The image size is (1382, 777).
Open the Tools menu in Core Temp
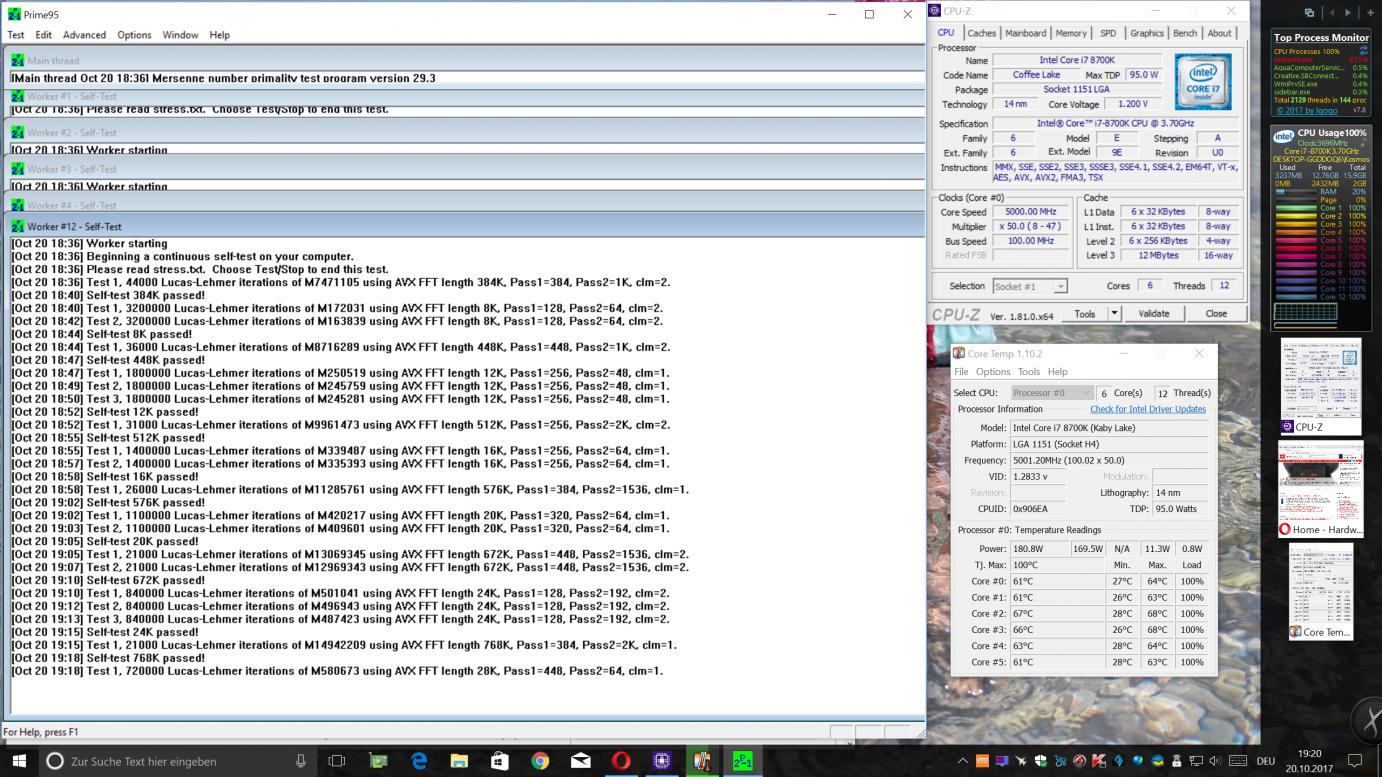[x=1029, y=371]
